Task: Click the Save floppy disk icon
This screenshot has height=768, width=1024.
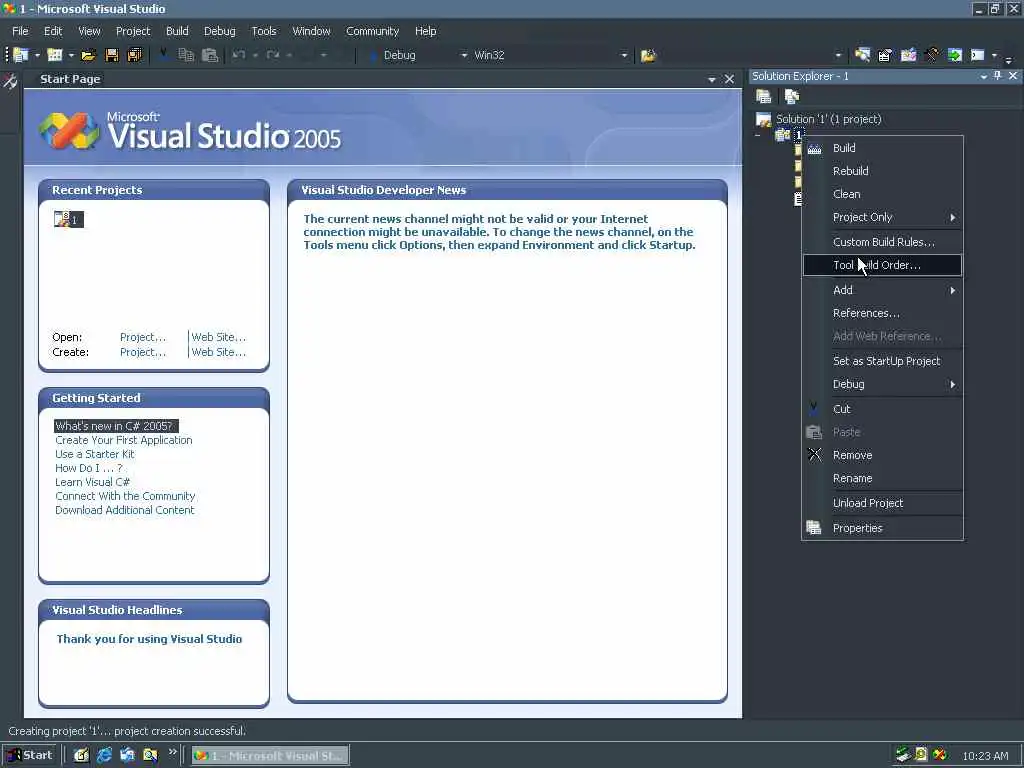Action: [x=112, y=56]
